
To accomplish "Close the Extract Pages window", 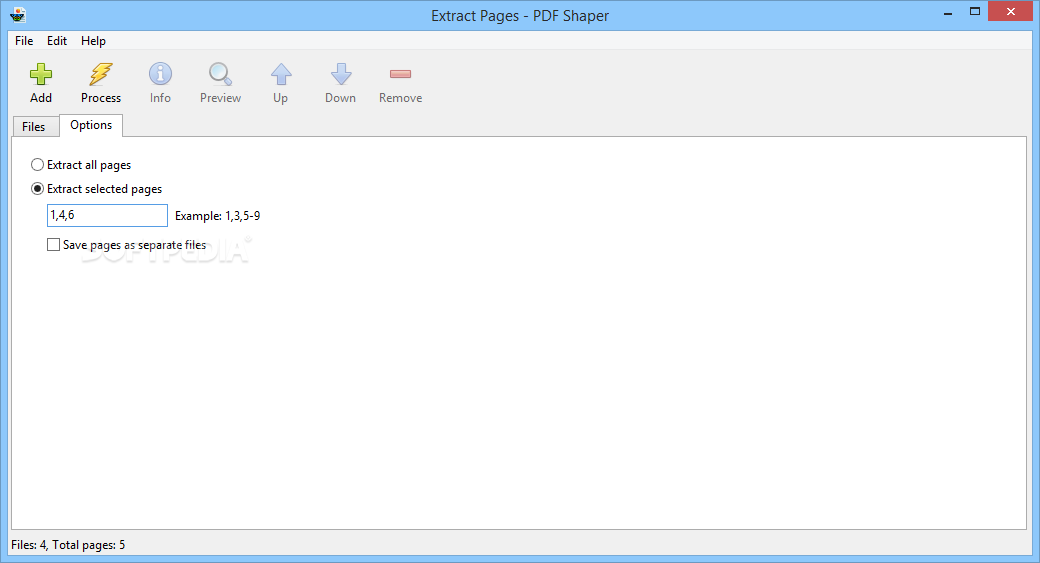I will click(1011, 11).
